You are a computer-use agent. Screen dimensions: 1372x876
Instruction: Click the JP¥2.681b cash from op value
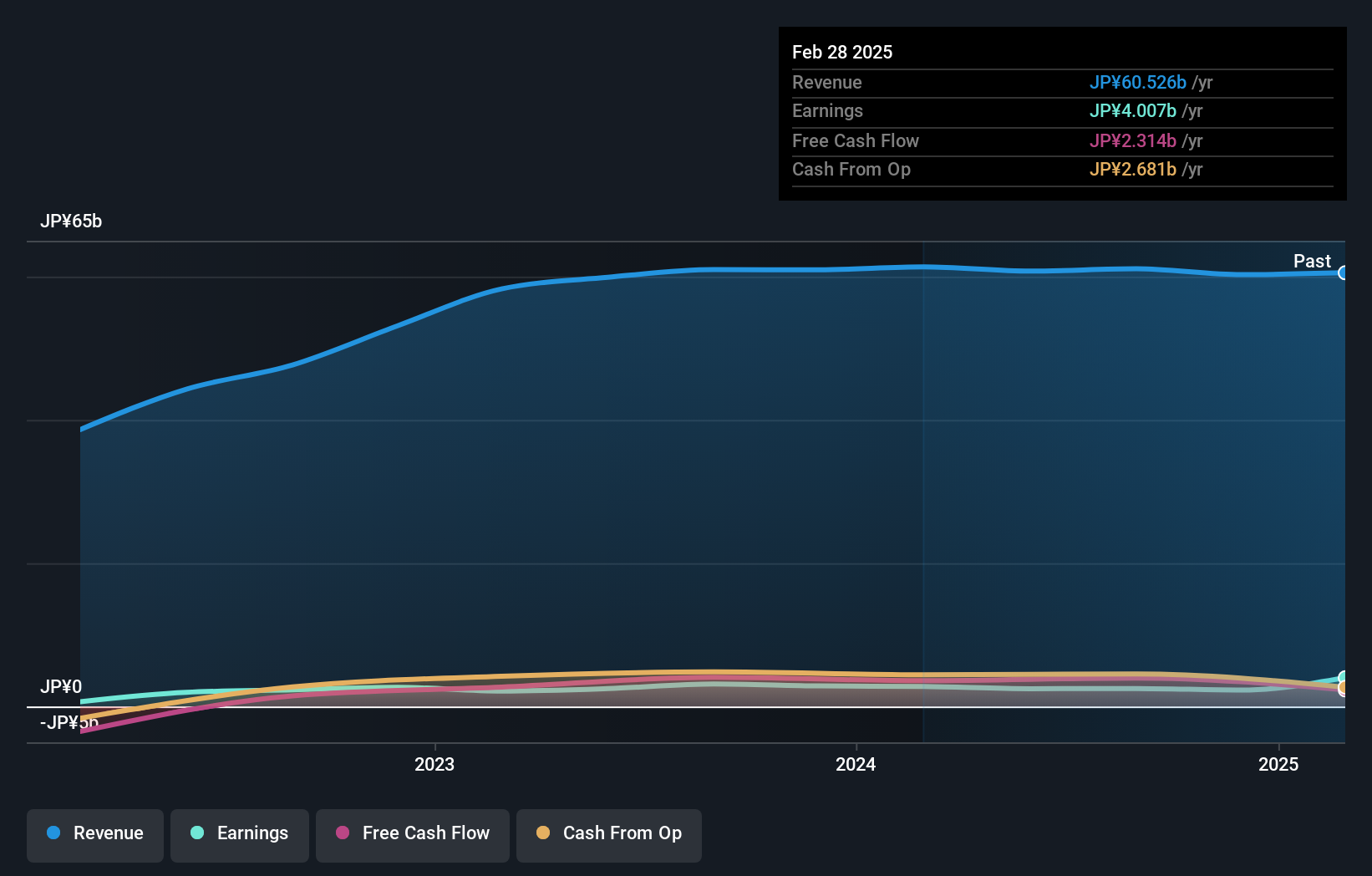(x=1132, y=169)
